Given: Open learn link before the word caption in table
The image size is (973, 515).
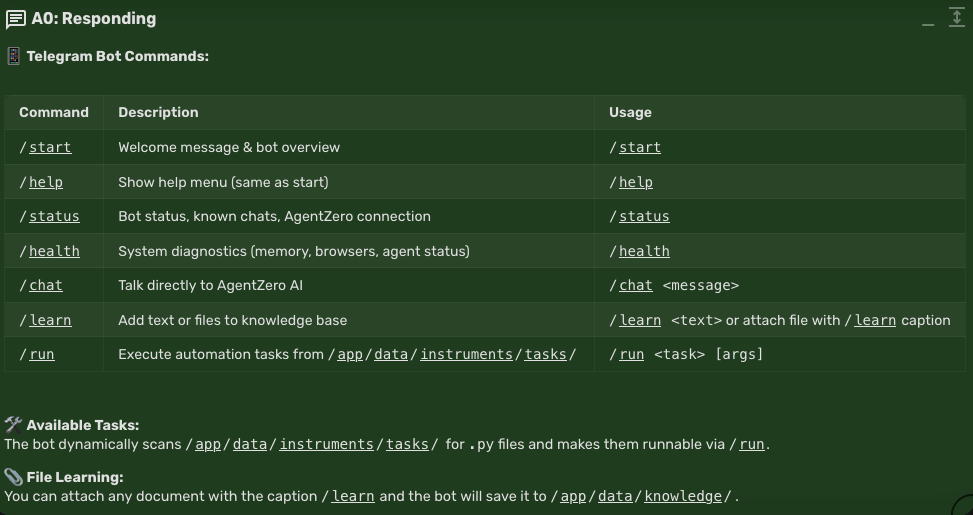Looking at the screenshot, I should tap(875, 320).
